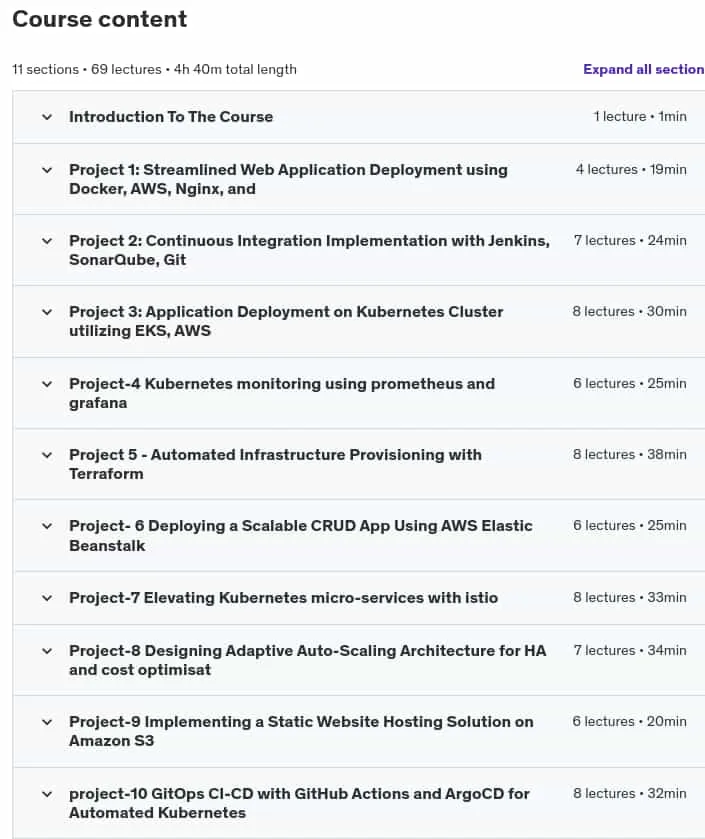Select Introduction To The Course title
705x839 pixels.
pos(171,117)
